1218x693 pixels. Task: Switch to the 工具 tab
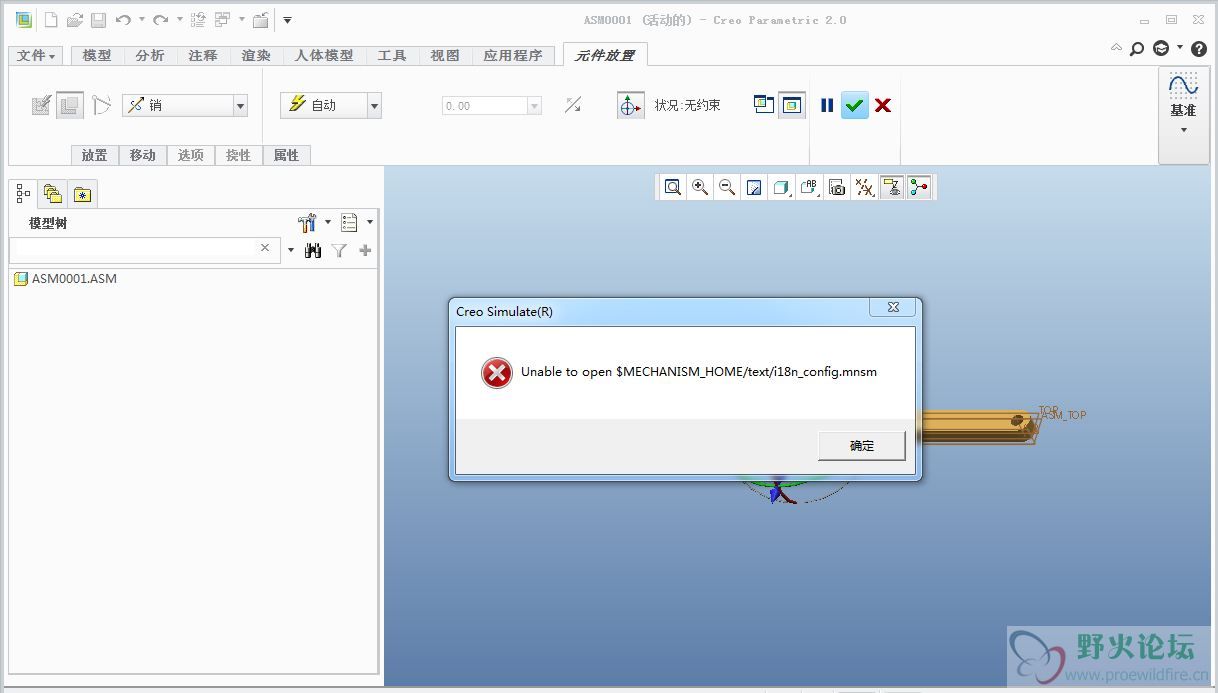pos(392,56)
